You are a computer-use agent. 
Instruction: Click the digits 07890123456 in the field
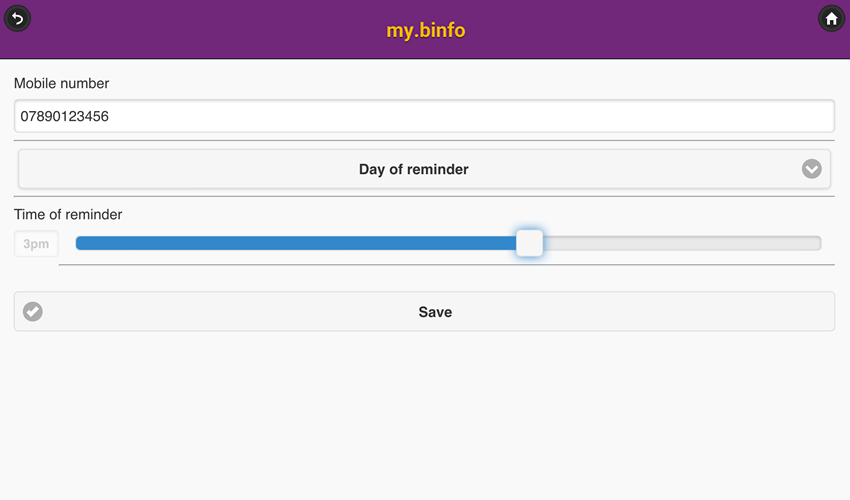65,116
